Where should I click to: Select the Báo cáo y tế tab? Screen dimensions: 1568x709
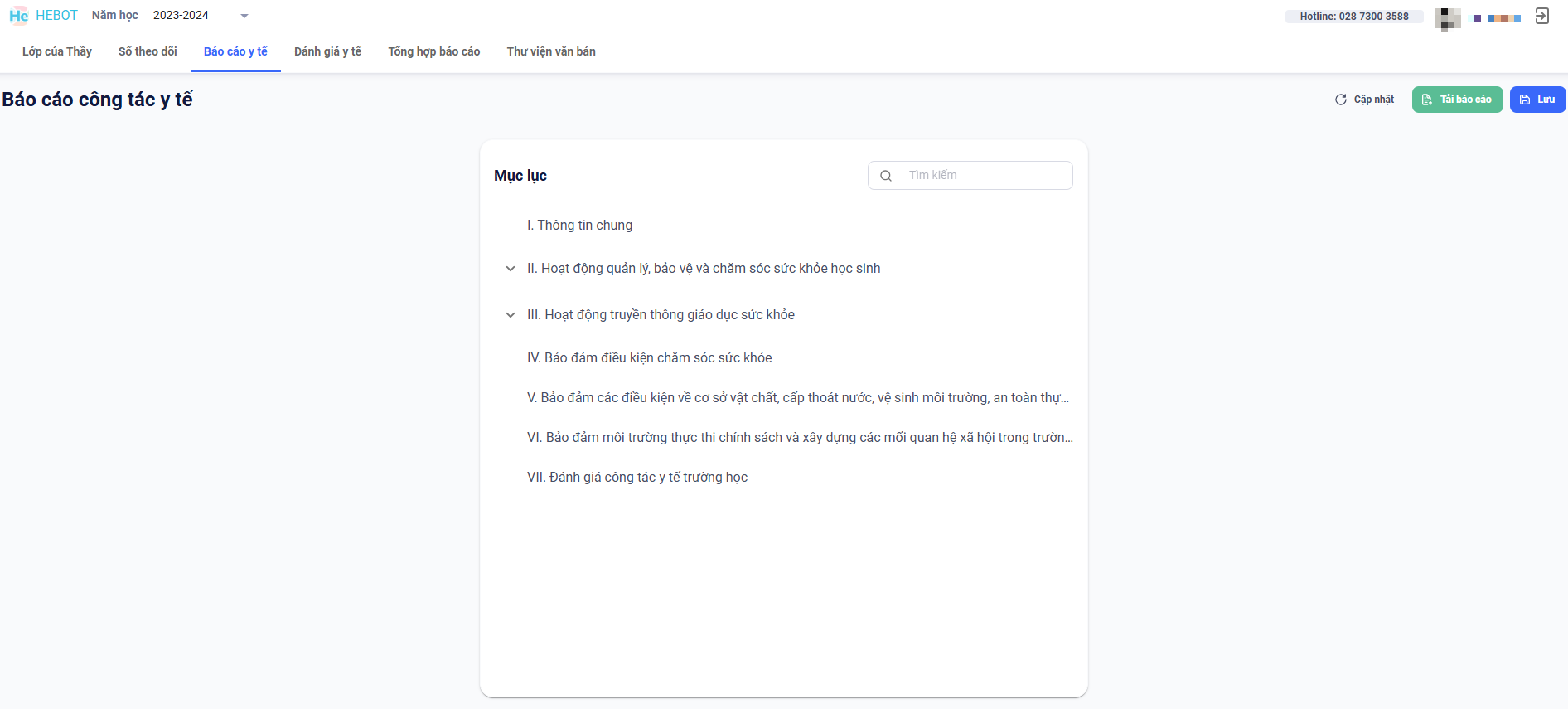click(235, 51)
